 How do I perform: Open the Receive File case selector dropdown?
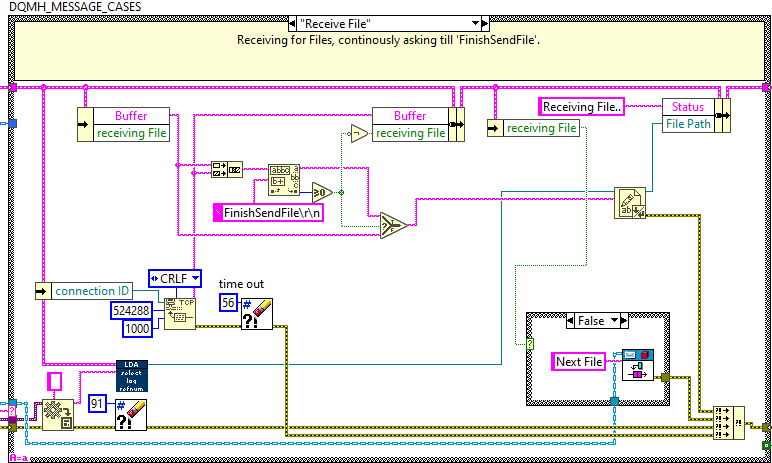(475, 23)
